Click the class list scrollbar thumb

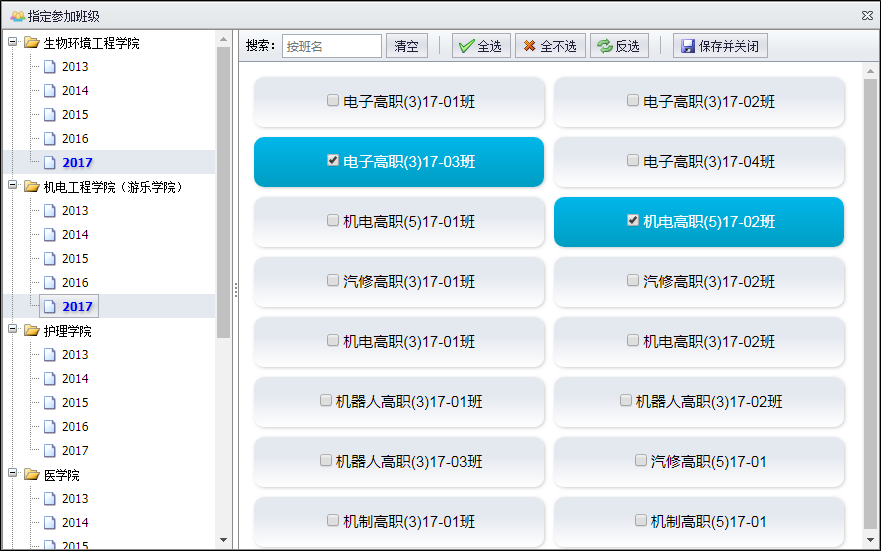coord(870,304)
